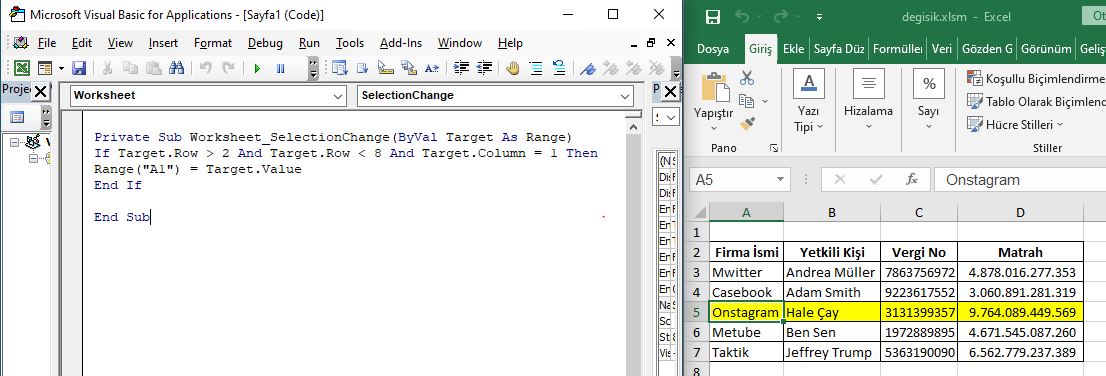Click the Excel Yapıştır paste clipboard icon
1106x376 pixels.
[x=714, y=87]
